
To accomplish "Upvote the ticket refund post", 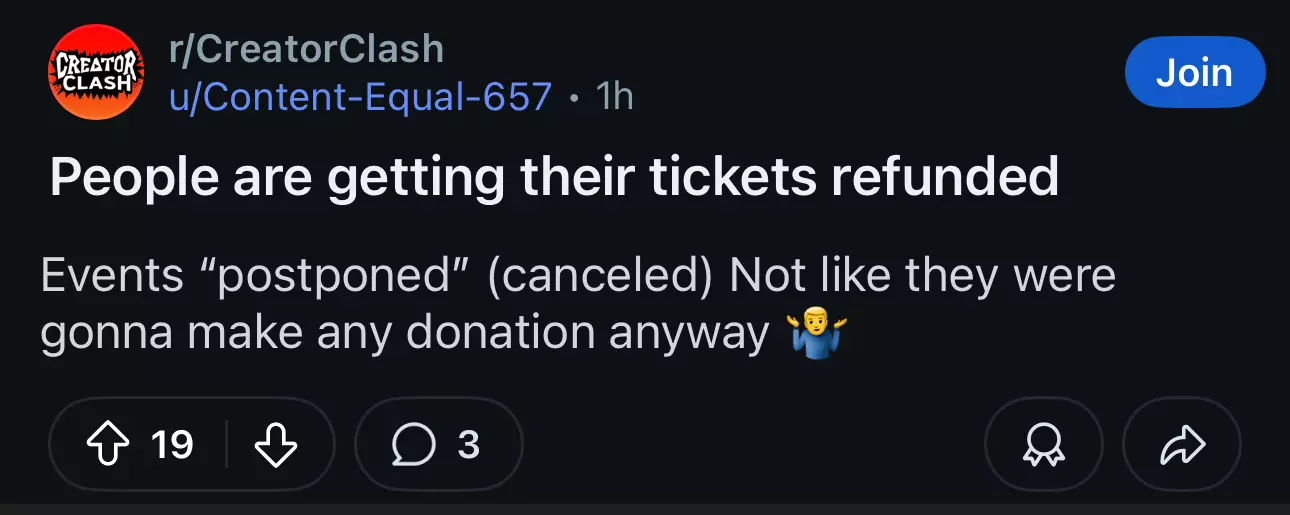I will [x=108, y=444].
